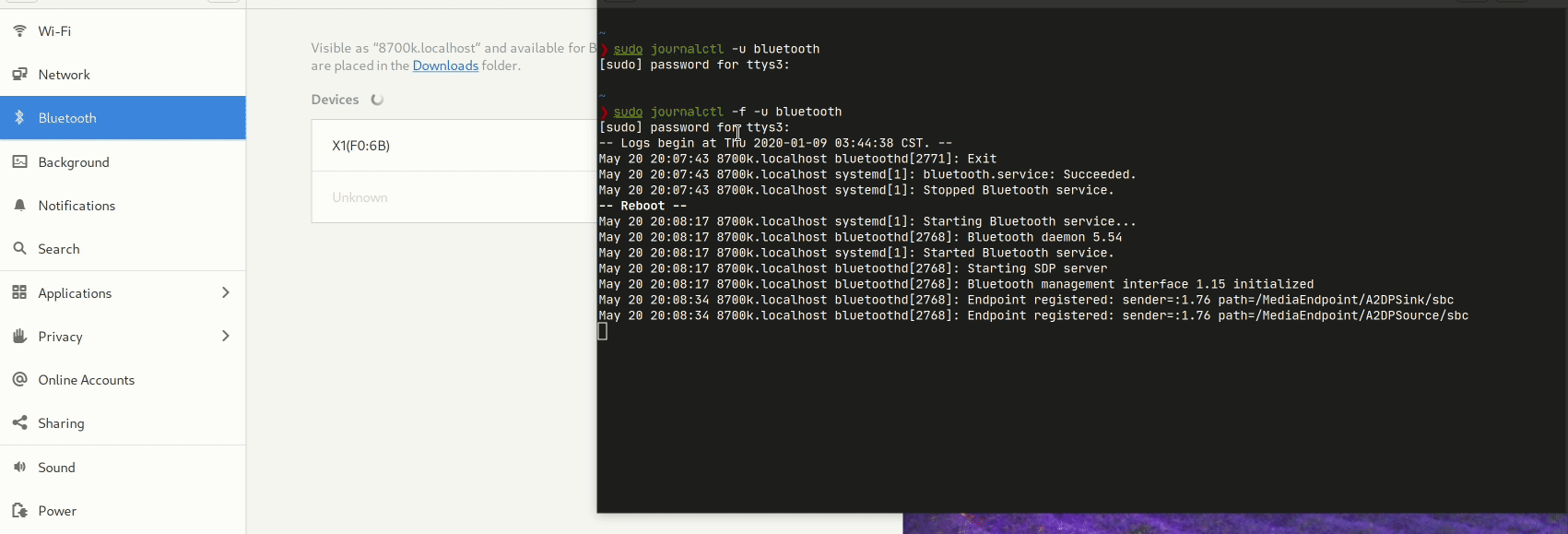Click the Privacy hand icon

tap(19, 336)
